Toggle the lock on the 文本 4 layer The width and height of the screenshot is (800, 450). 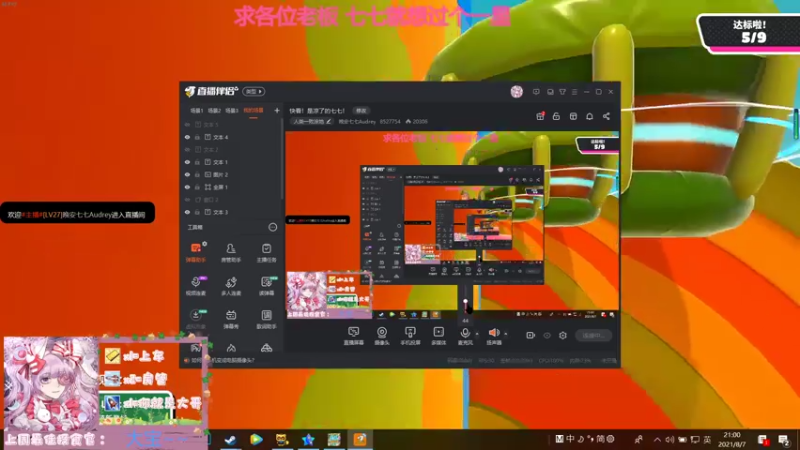coord(197,137)
